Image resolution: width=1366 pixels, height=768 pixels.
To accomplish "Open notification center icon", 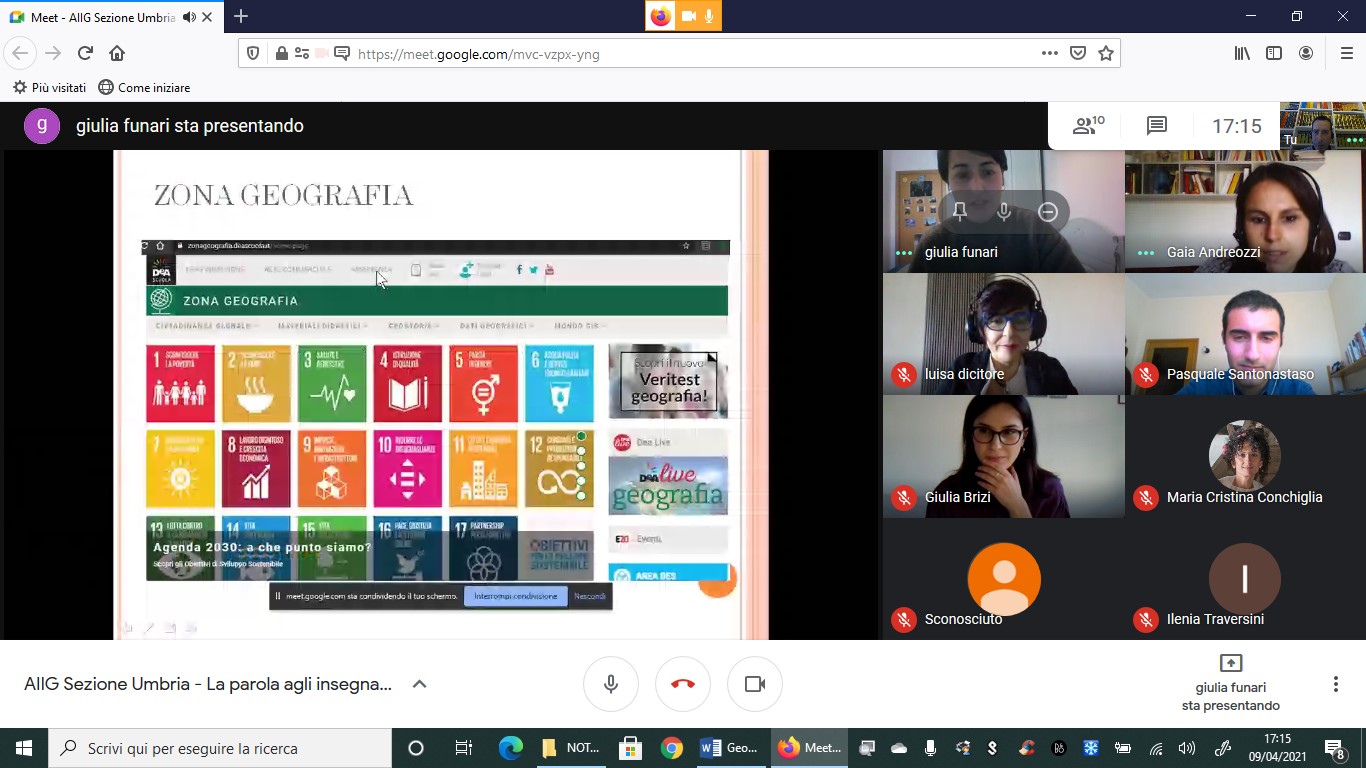I will coord(1335,748).
